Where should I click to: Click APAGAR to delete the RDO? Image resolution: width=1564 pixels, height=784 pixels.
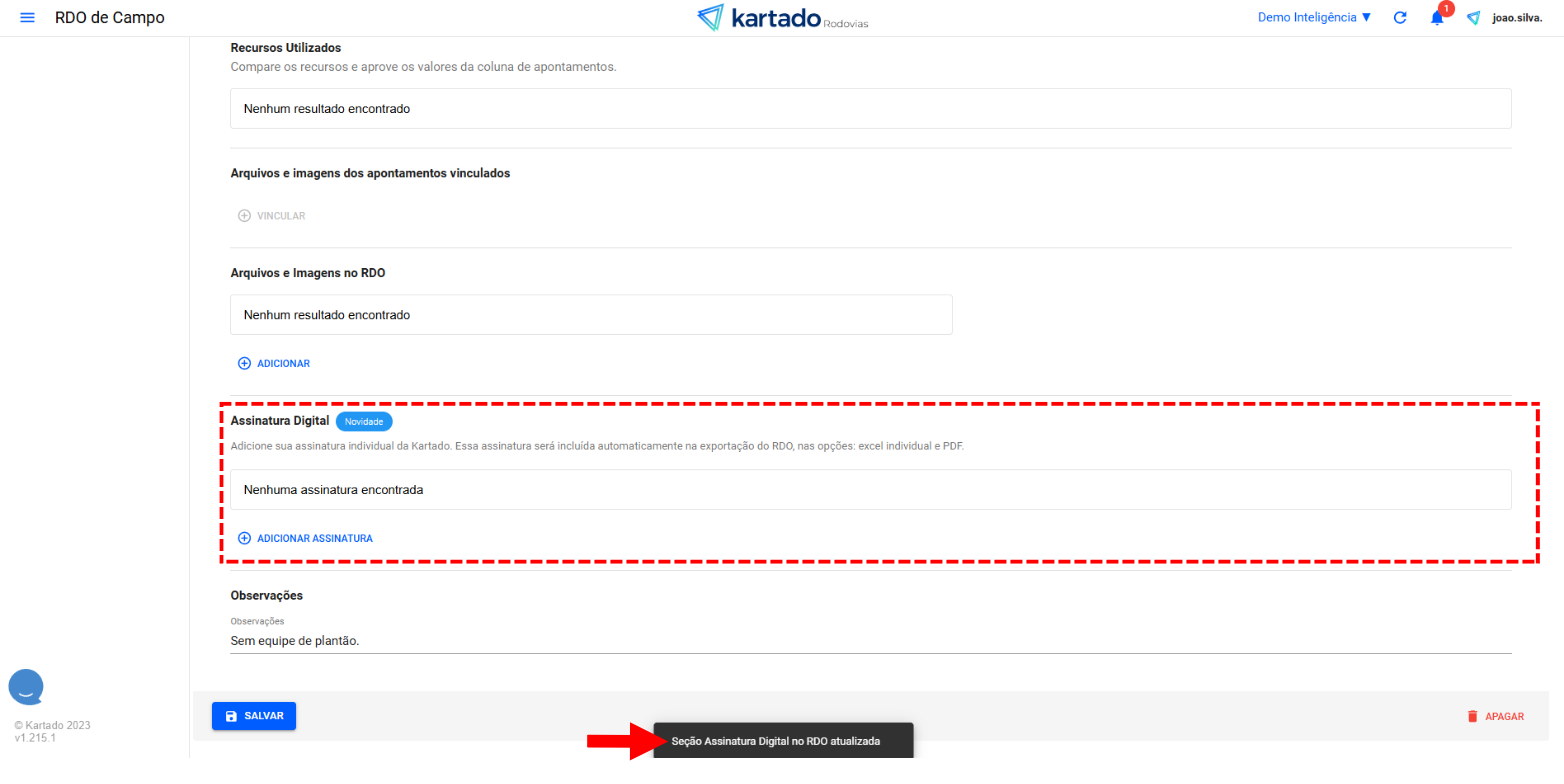[1495, 716]
